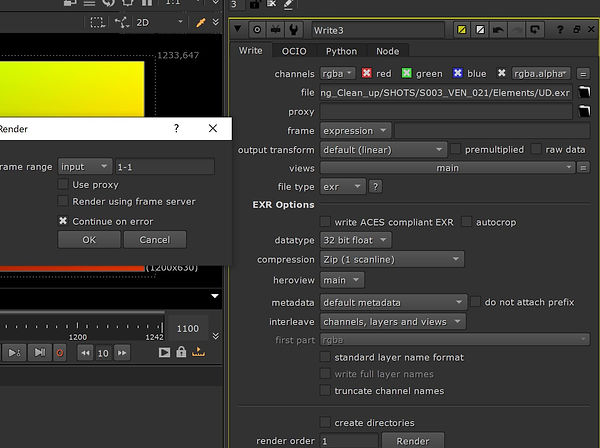Browse for proxy file with folder icon
Screen dimensions: 600x448
click(584, 111)
